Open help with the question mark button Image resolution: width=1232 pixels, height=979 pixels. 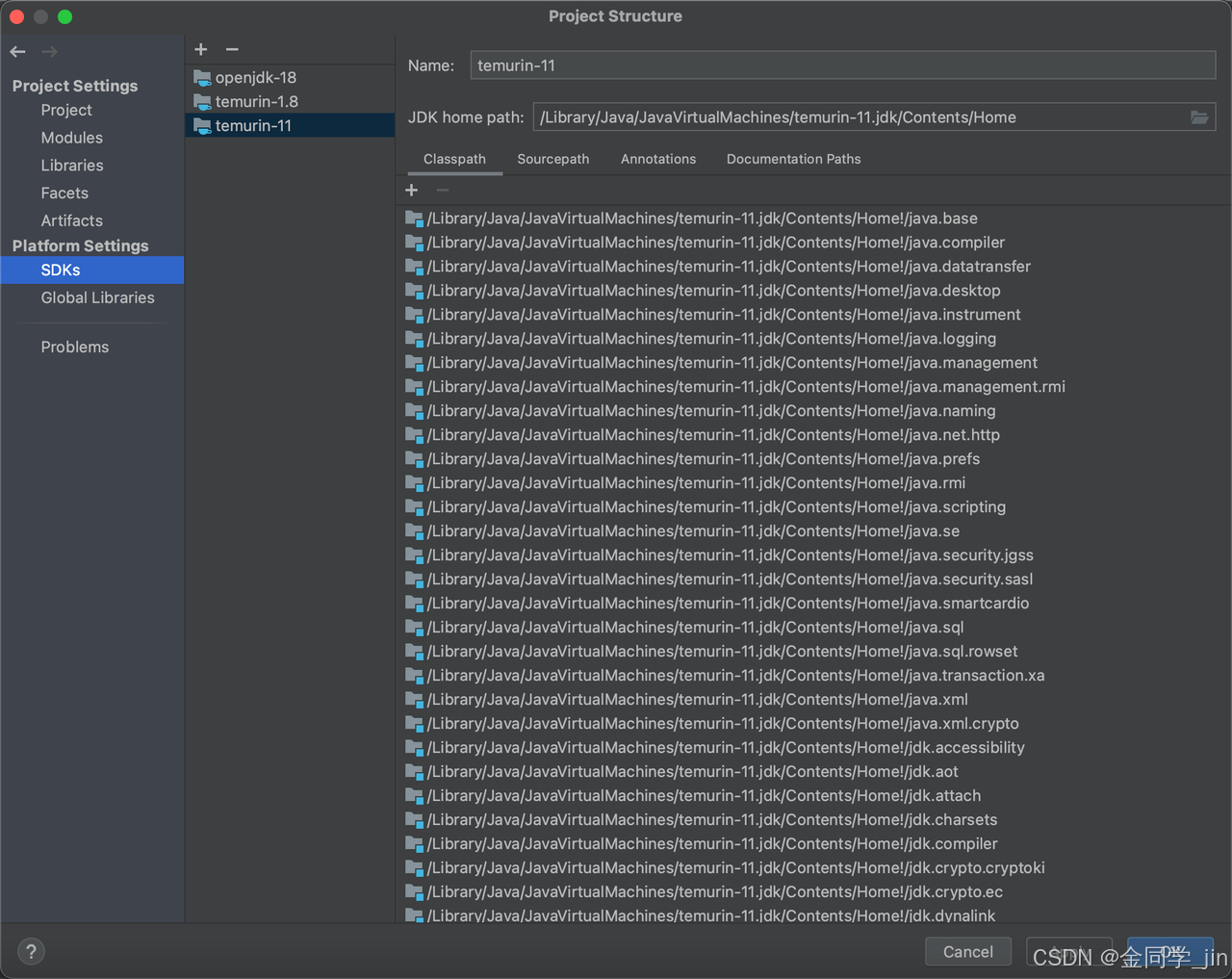point(31,951)
